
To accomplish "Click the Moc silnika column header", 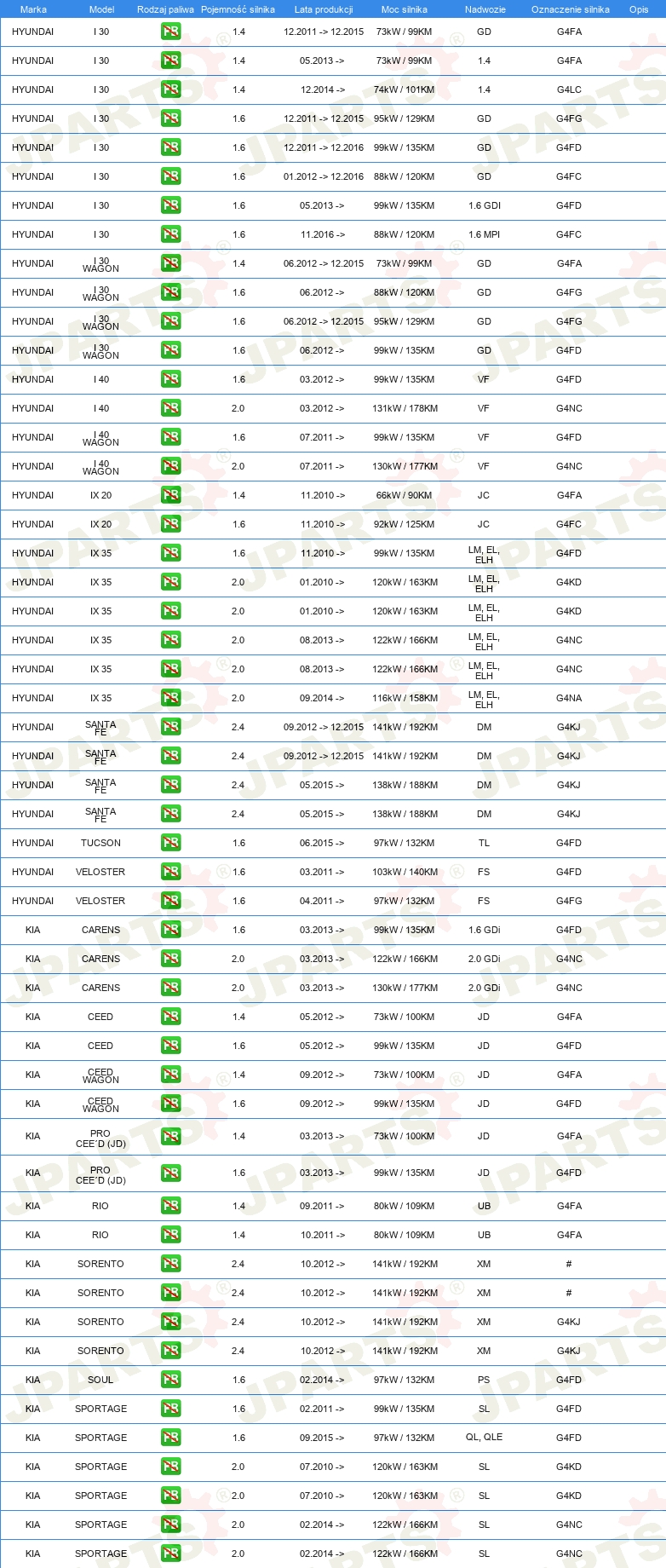I will [x=405, y=9].
